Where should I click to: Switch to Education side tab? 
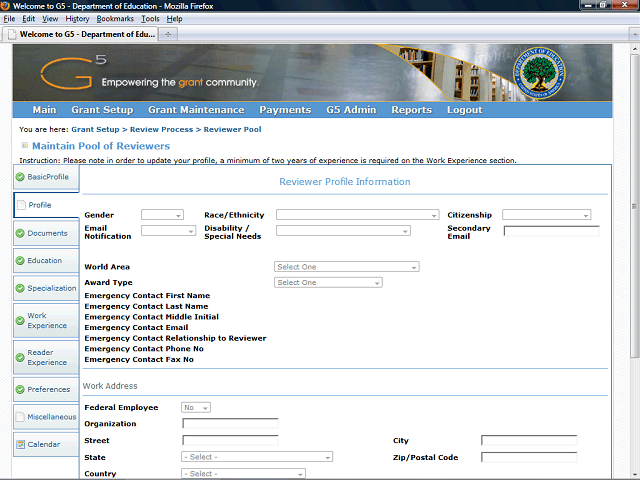(x=46, y=261)
